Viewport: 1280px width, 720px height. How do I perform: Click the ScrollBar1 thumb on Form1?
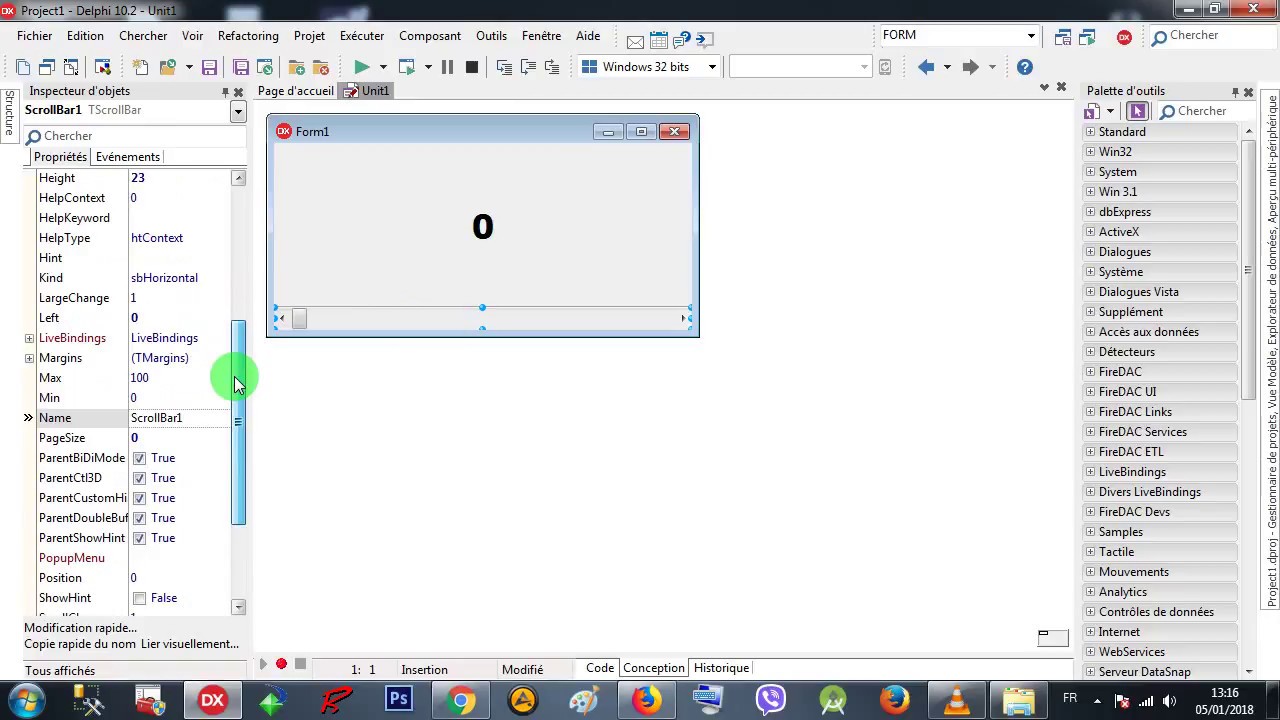299,318
